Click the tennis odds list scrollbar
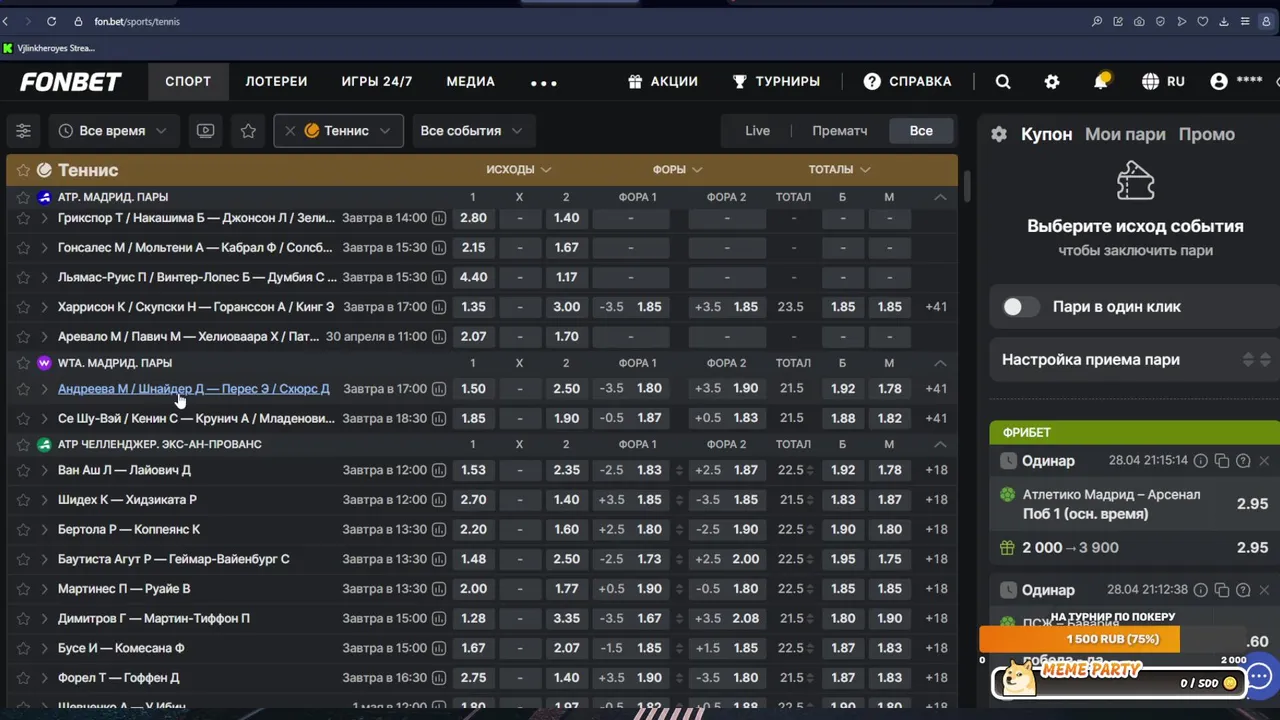This screenshot has width=1280, height=720. [966, 185]
